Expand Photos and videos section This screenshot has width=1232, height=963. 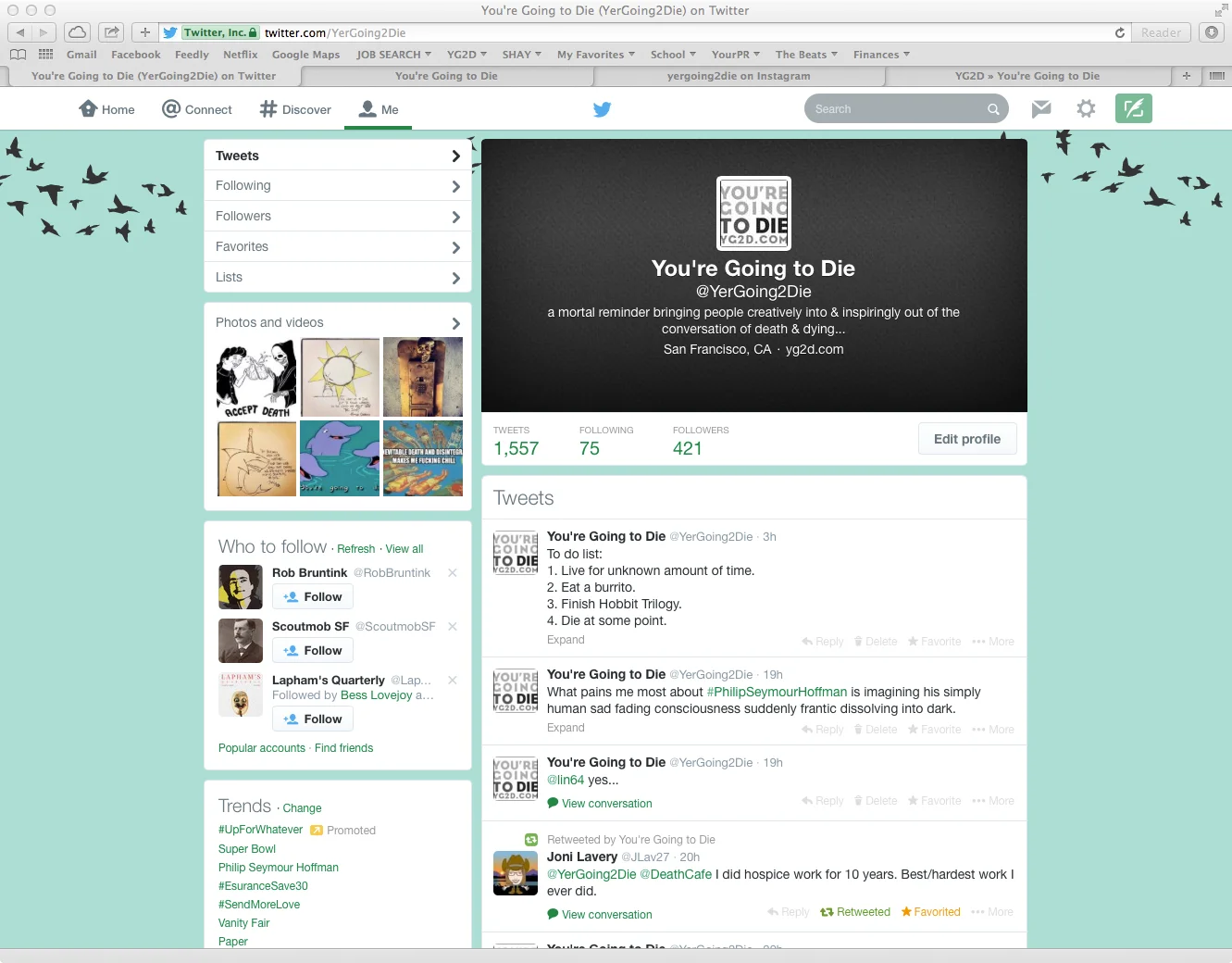[x=338, y=322]
